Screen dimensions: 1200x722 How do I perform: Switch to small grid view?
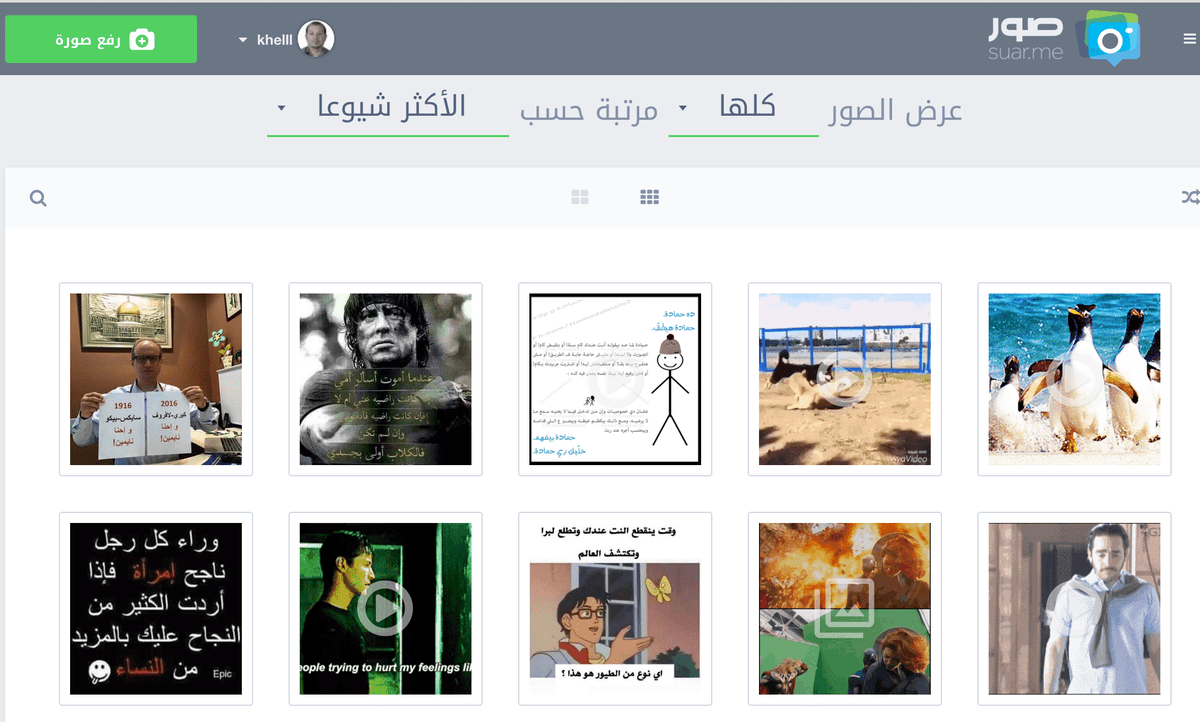649,197
